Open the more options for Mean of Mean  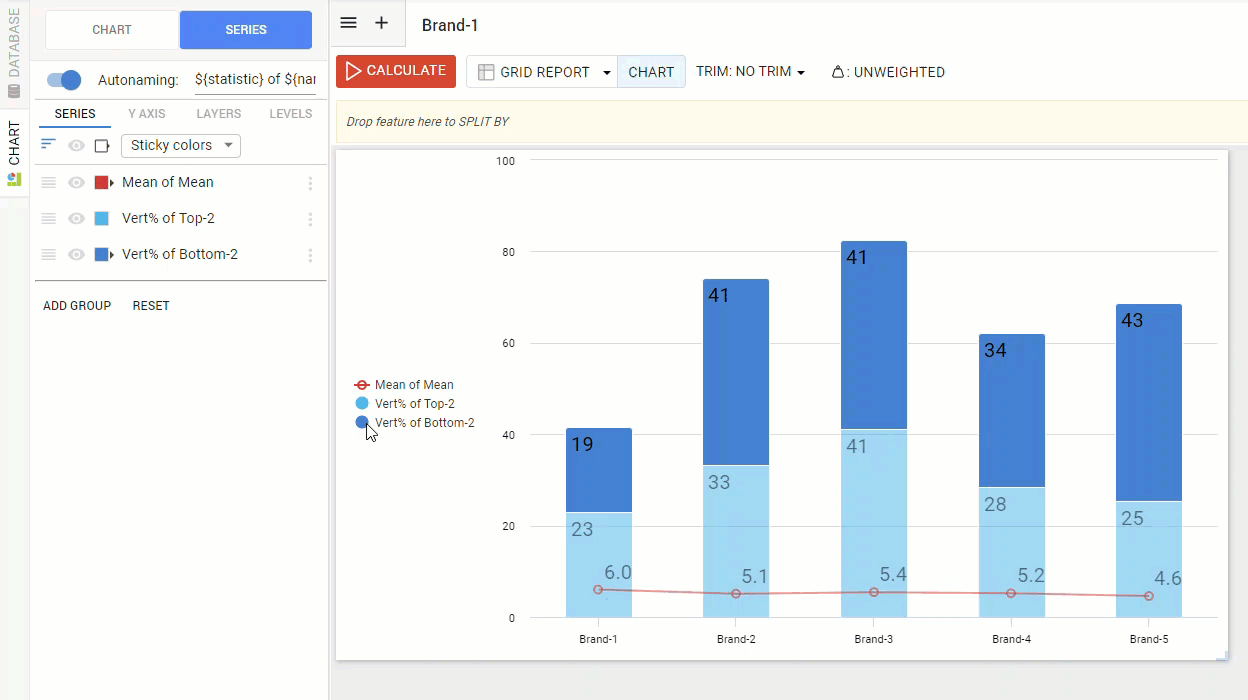coord(310,183)
